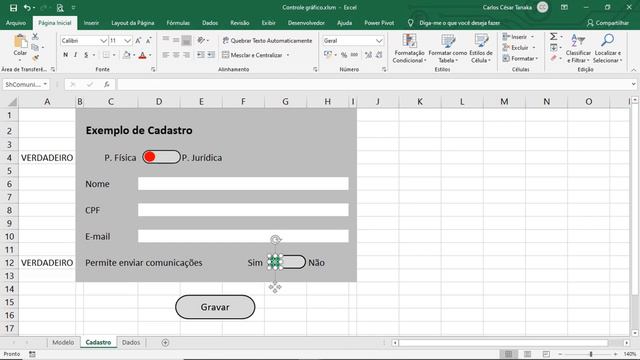Open Formatar como Tabela gallery

448,49
